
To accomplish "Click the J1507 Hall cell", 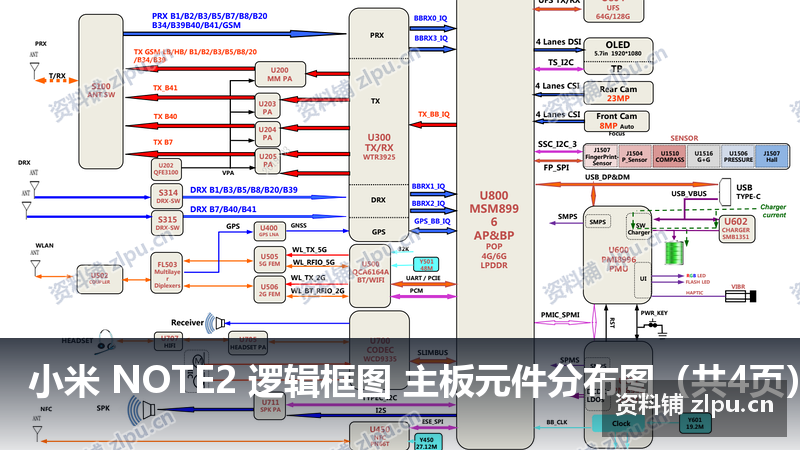I will [x=771, y=157].
